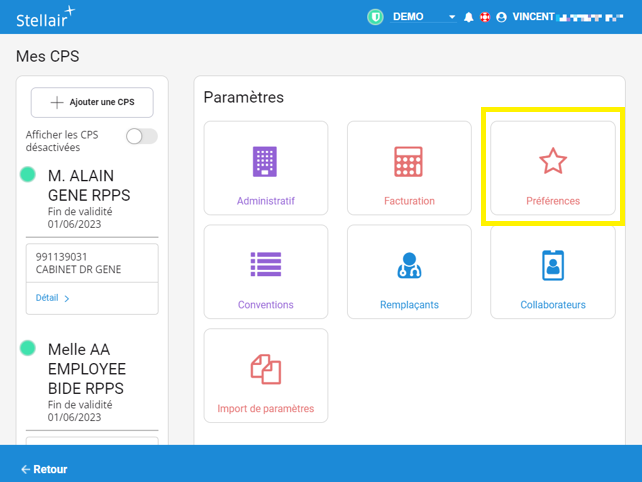Click the Préférences star icon
This screenshot has width=642, height=482.
(553, 161)
